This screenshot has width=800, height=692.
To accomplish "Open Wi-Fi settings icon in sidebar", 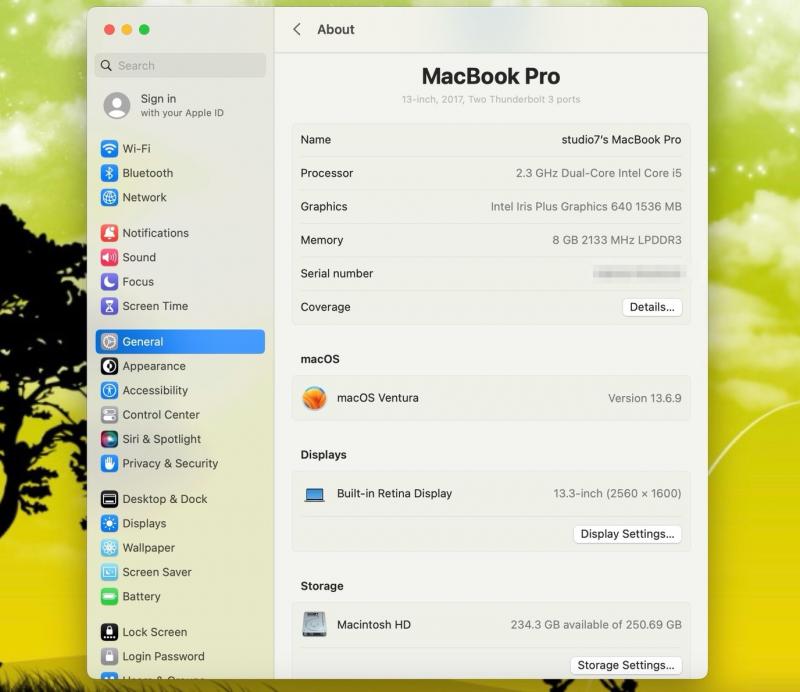I will pos(109,149).
